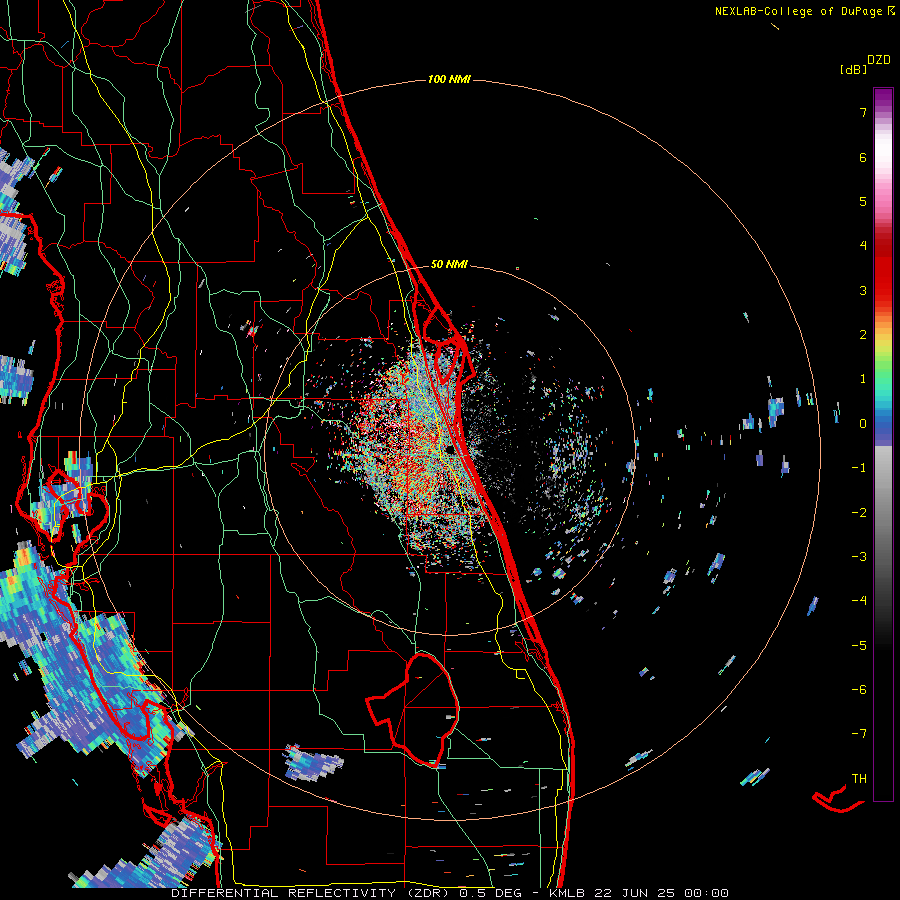This screenshot has width=900, height=900.
Task: Click the TH label under the color scale
Action: click(x=859, y=778)
